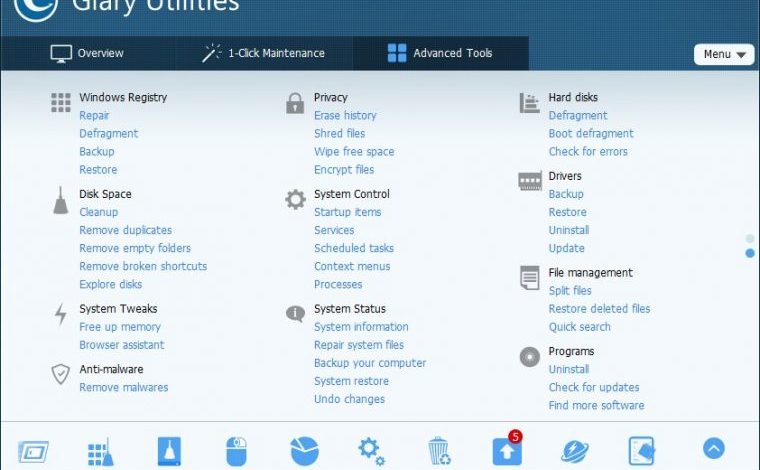This screenshot has height=470, width=760.
Task: Launch the pie chart disk analyzer dock icon
Action: pos(305,451)
